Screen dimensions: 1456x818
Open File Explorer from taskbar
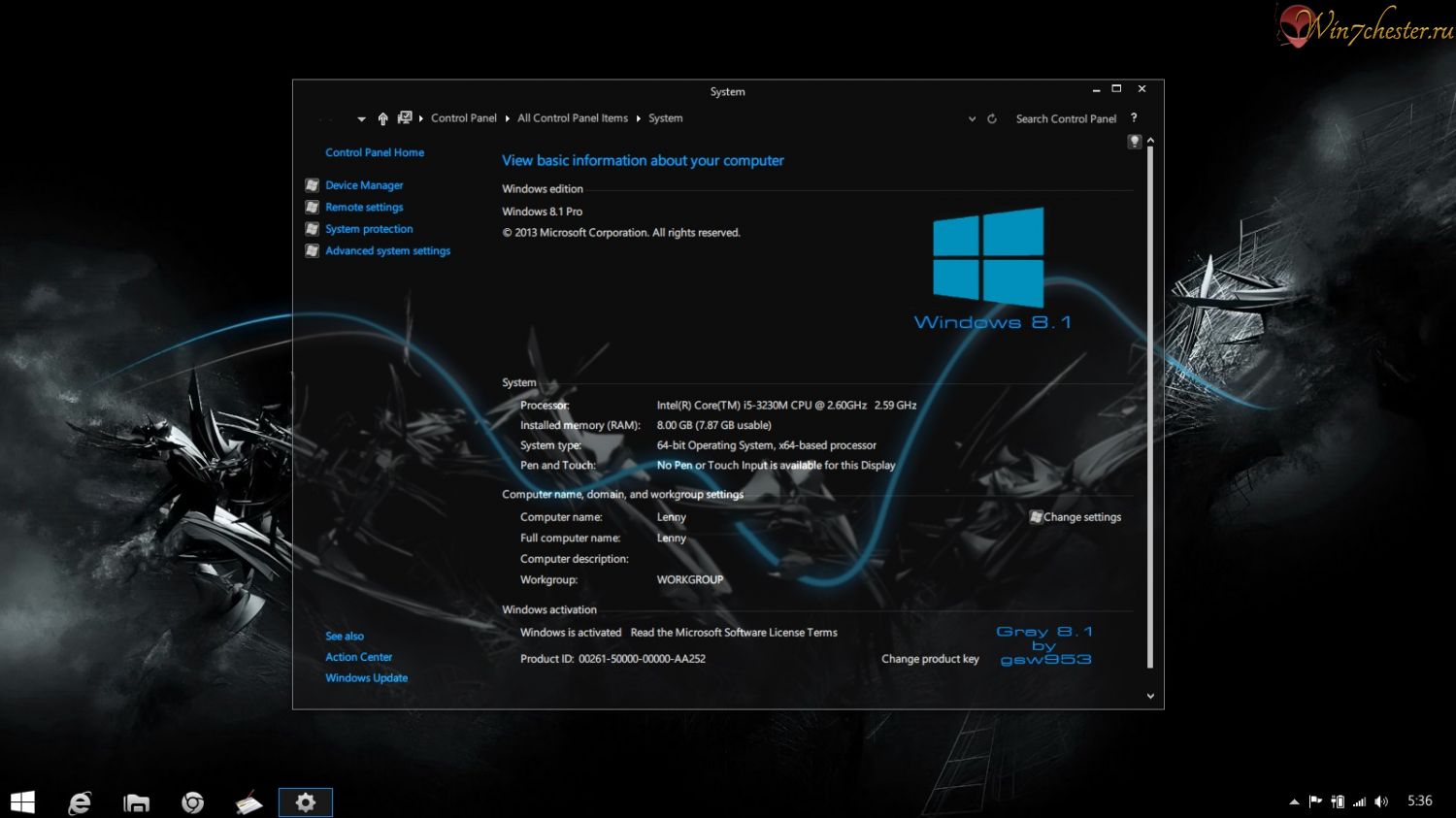pos(136,802)
